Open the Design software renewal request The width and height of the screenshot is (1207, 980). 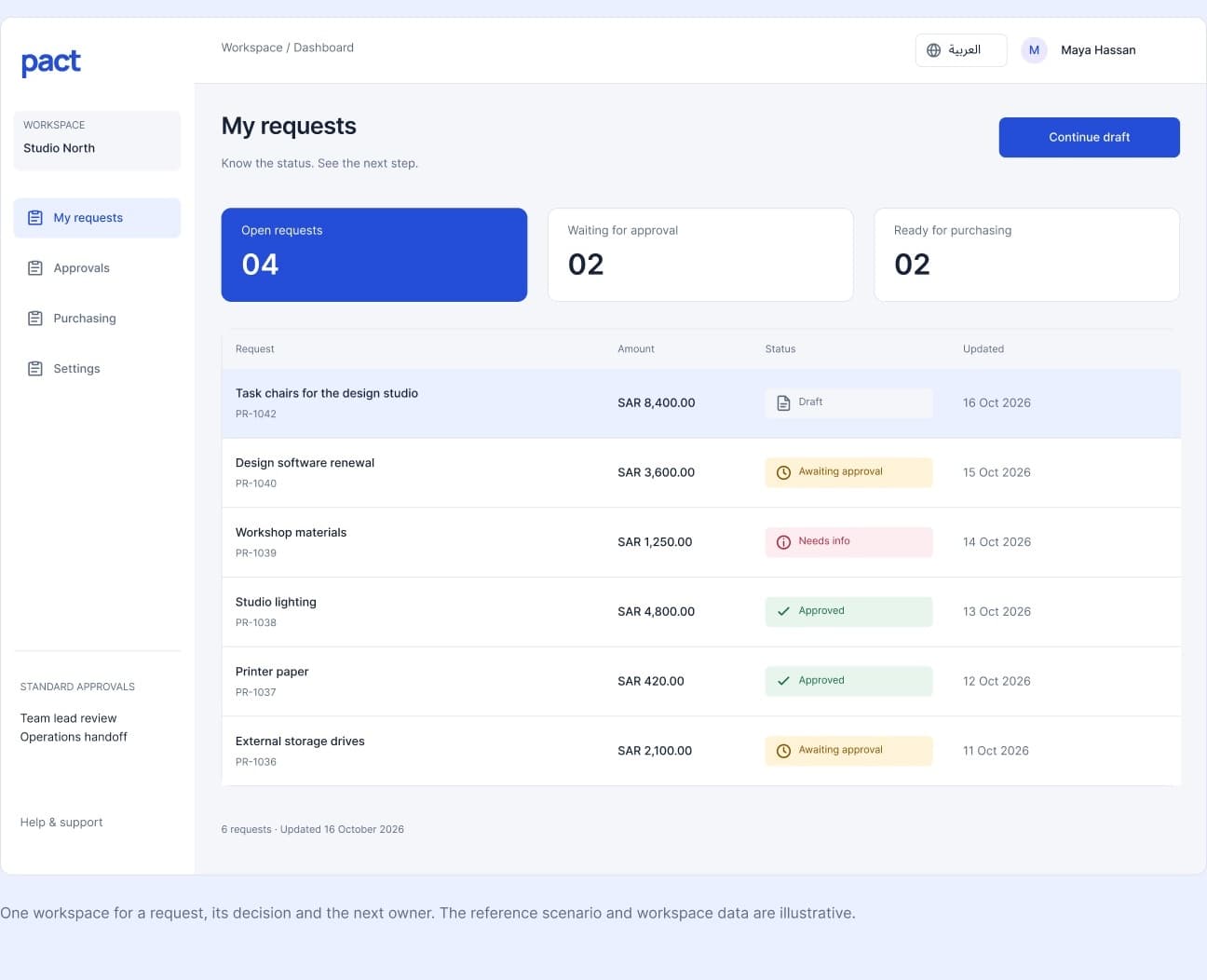(701, 473)
